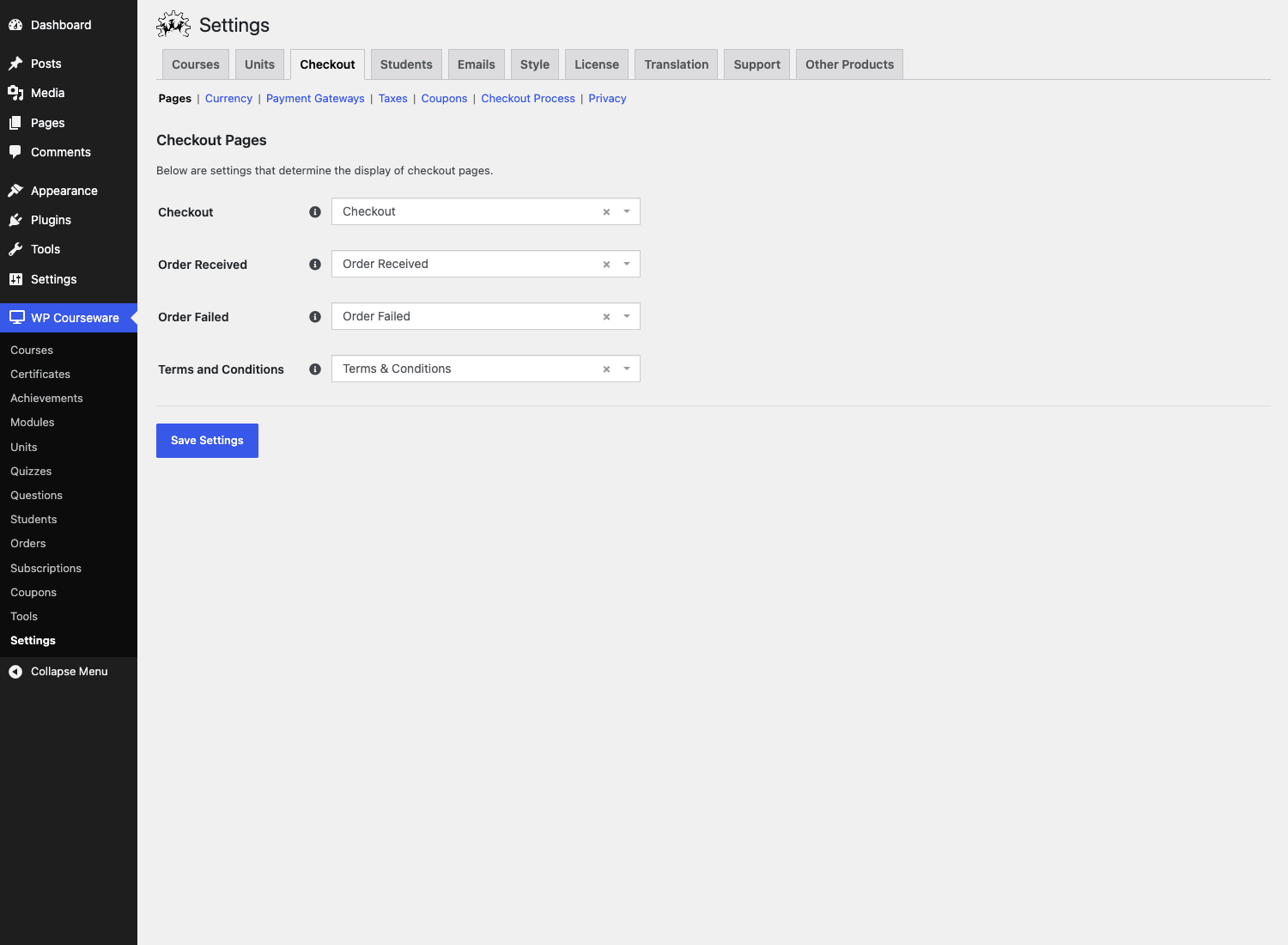
Task: Open Modules in the sidebar submenu
Action: click(33, 423)
